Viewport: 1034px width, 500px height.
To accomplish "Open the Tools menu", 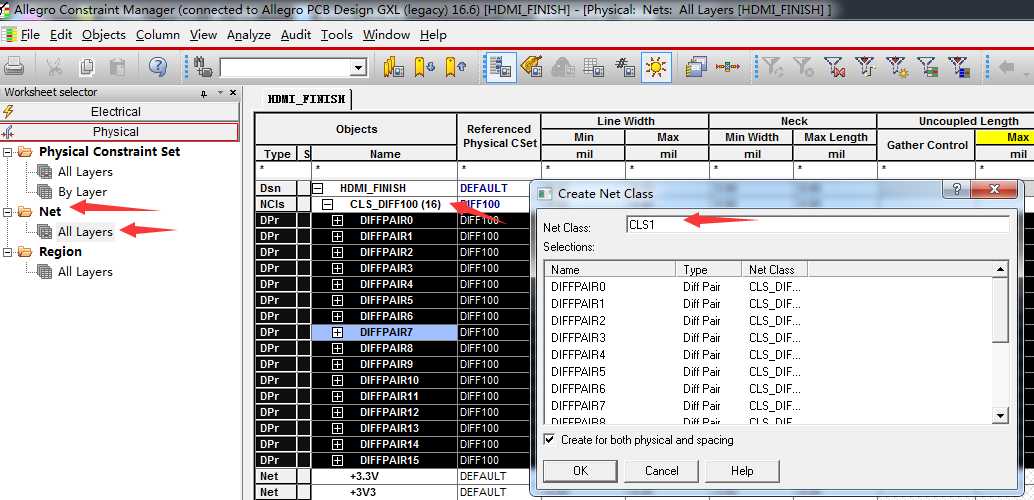I will pos(336,35).
